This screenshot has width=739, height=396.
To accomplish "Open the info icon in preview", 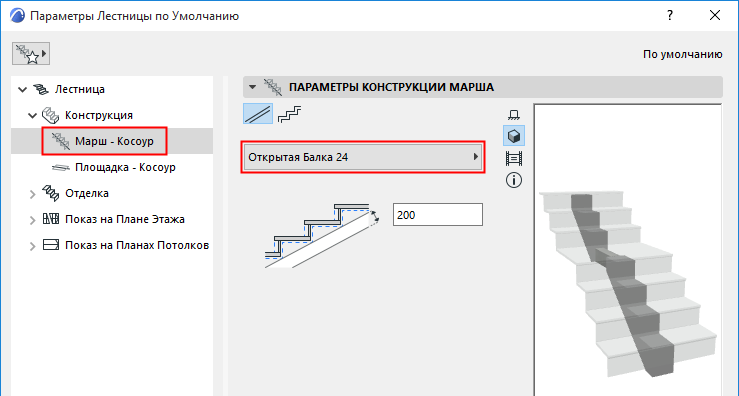I will click(x=514, y=180).
